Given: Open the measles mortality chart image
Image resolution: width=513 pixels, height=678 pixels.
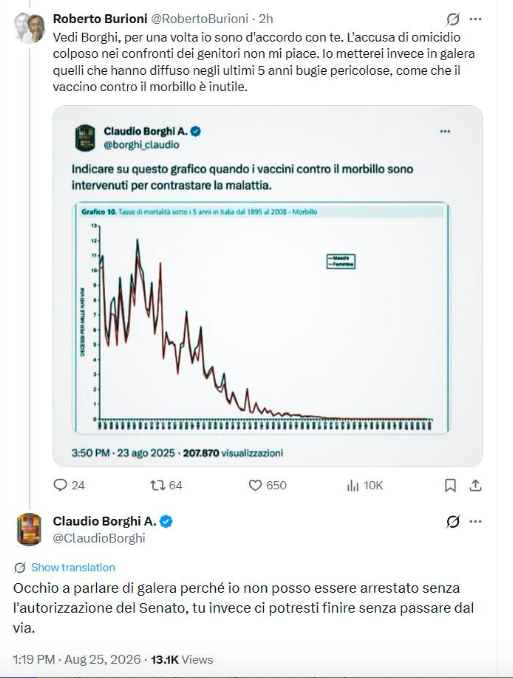Looking at the screenshot, I should [262, 318].
